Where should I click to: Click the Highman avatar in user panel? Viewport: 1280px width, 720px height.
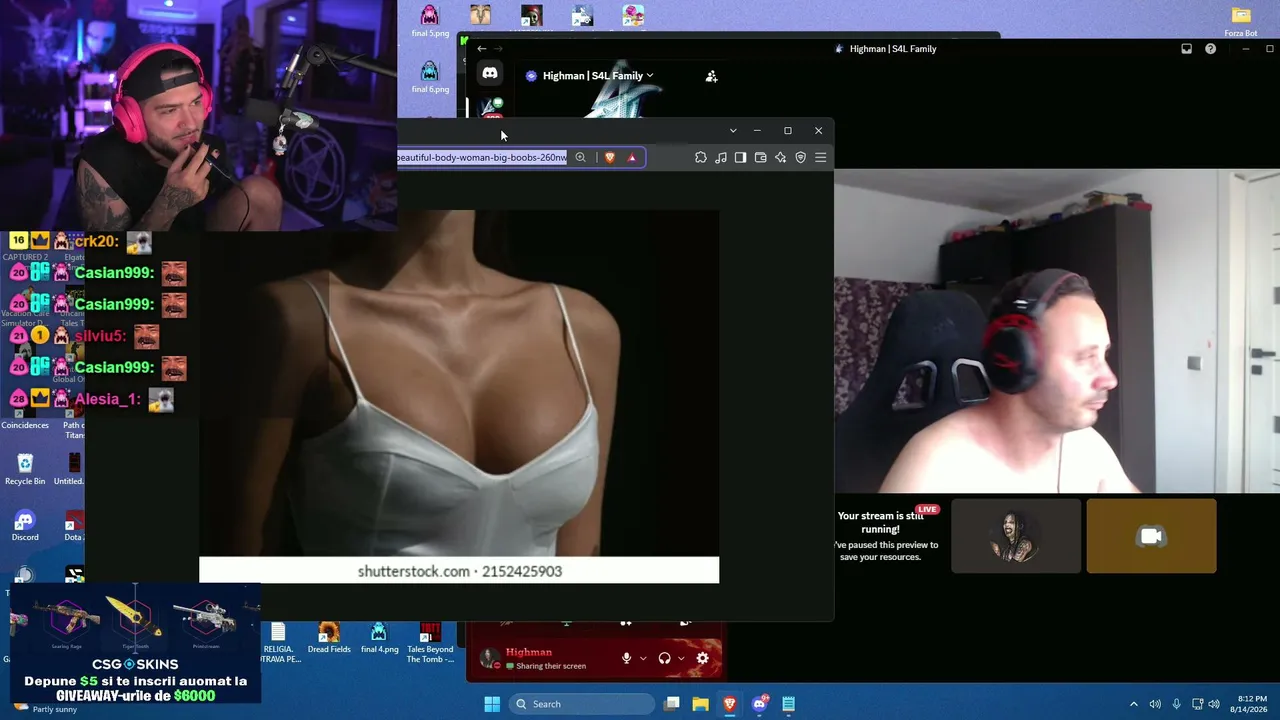pos(489,658)
